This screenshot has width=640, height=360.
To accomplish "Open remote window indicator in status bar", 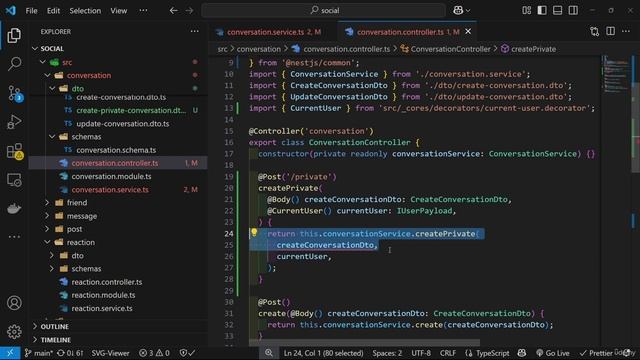I will (10, 353).
